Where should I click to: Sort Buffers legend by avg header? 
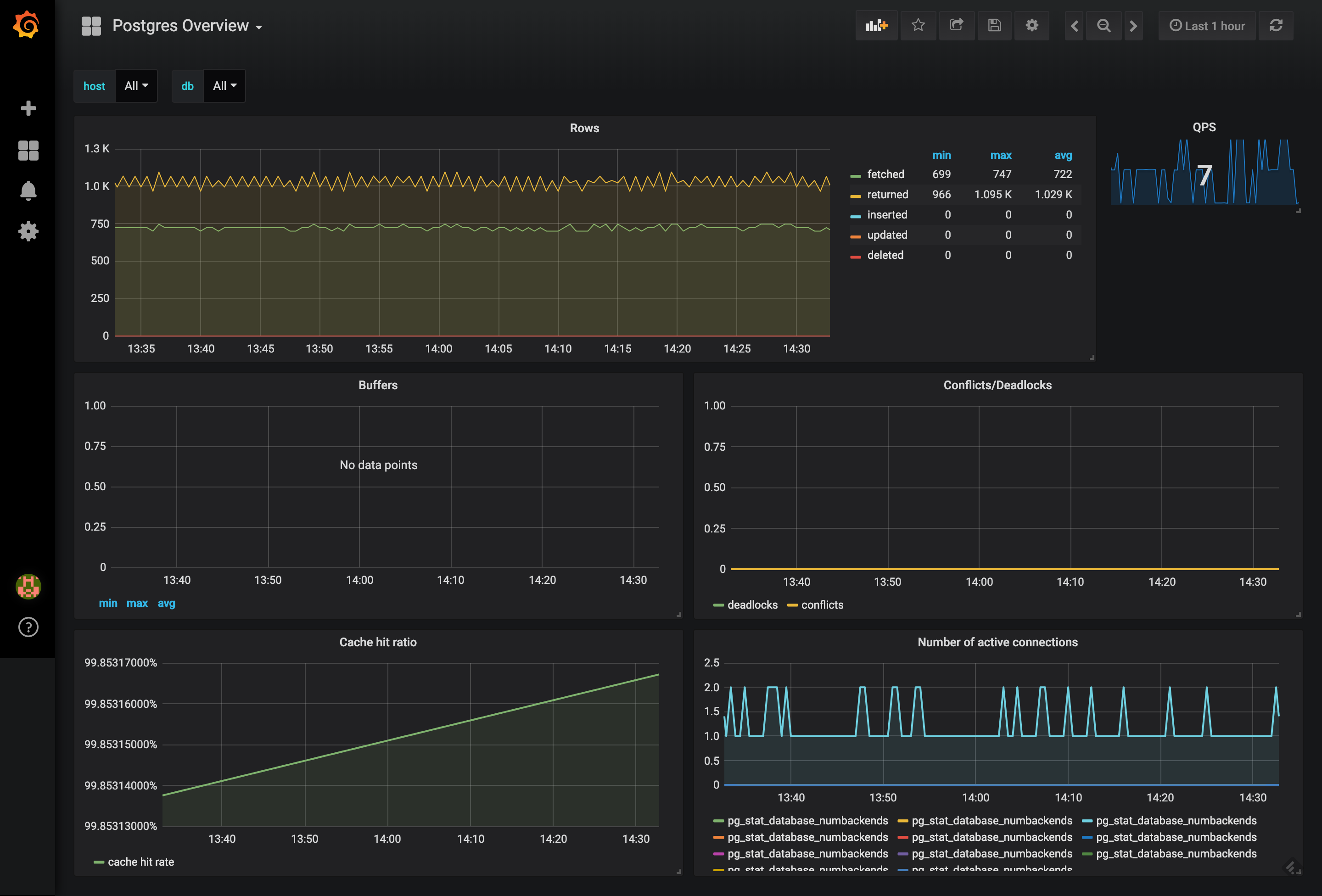[x=166, y=603]
